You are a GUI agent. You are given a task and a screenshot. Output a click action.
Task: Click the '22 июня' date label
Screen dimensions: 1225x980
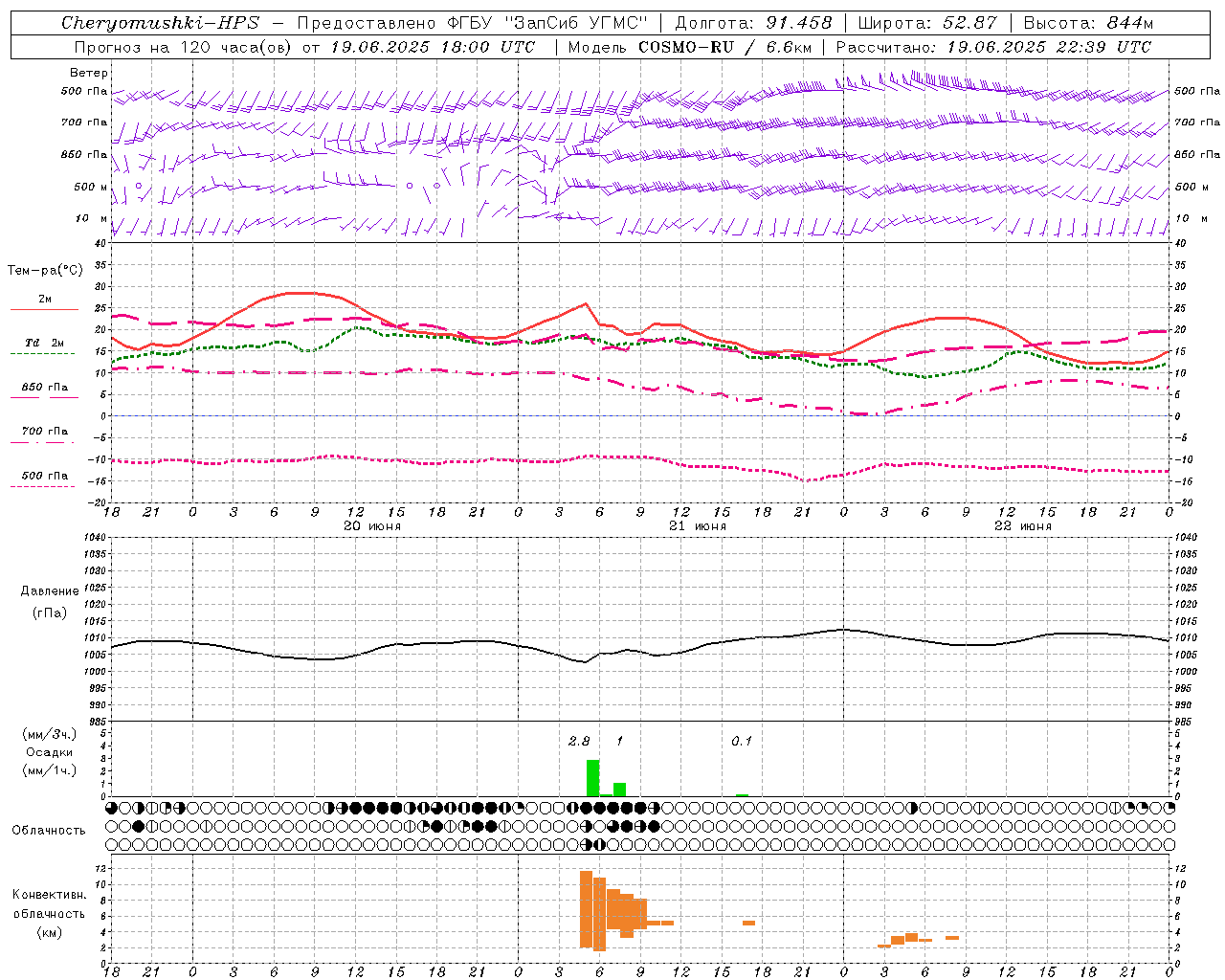coord(1023,526)
